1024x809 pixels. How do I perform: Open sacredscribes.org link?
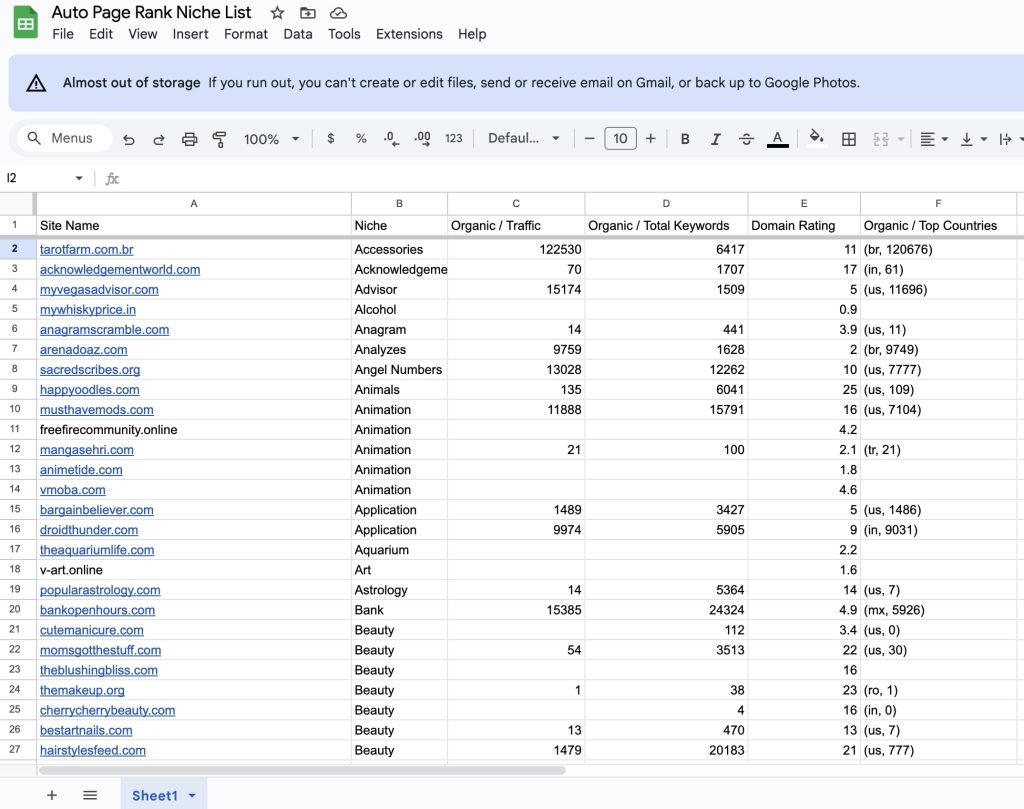tap(90, 370)
